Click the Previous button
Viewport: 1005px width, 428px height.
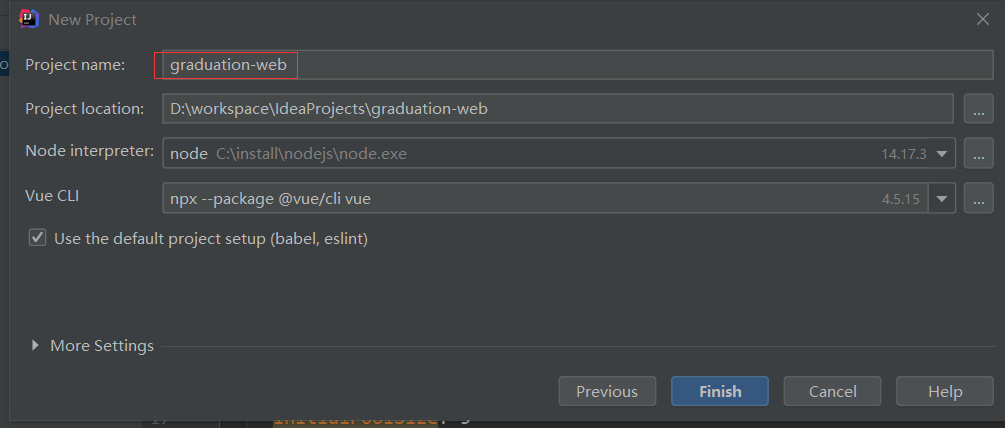pos(607,391)
